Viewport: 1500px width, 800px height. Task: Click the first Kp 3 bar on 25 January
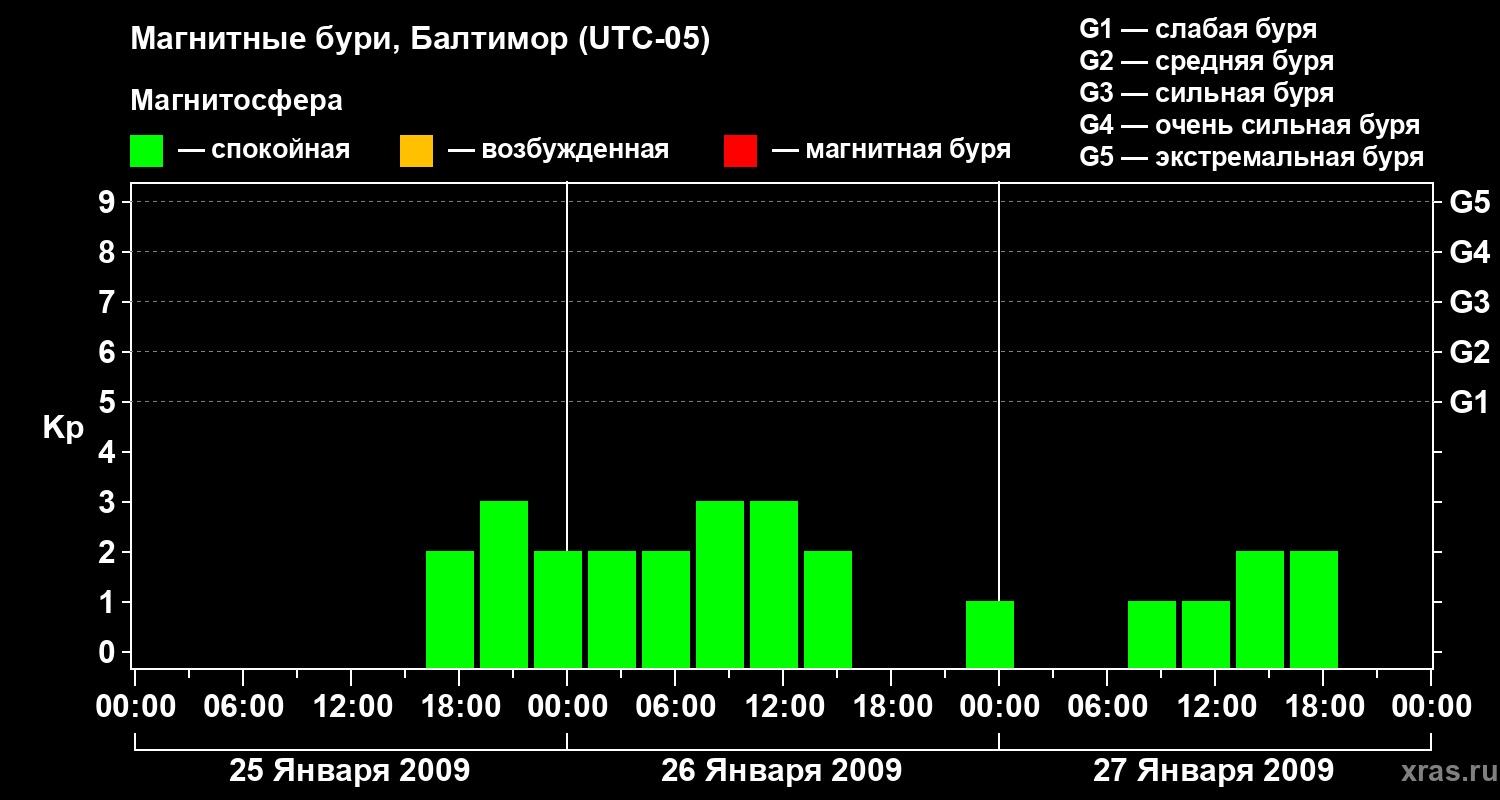pos(504,585)
